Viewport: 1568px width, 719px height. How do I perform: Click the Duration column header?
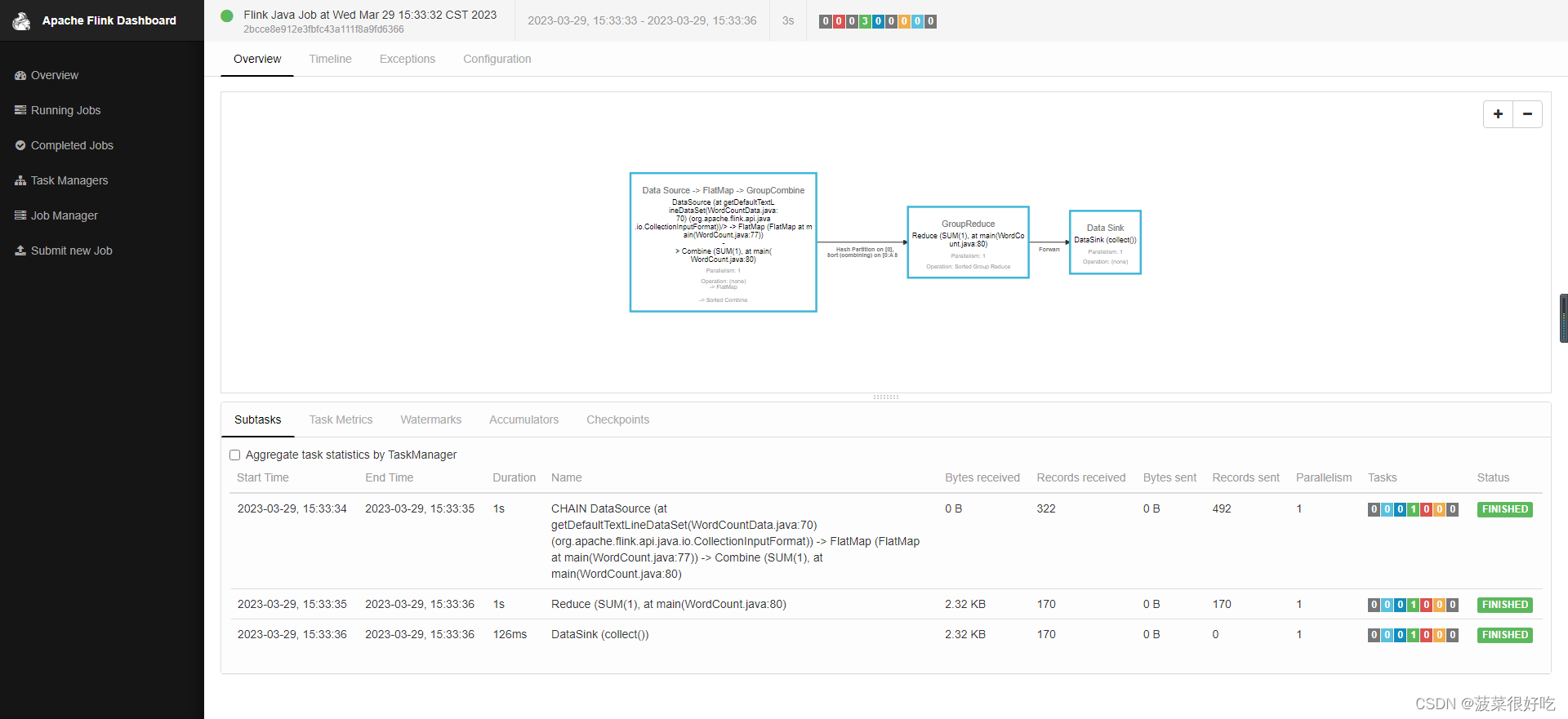coord(514,478)
